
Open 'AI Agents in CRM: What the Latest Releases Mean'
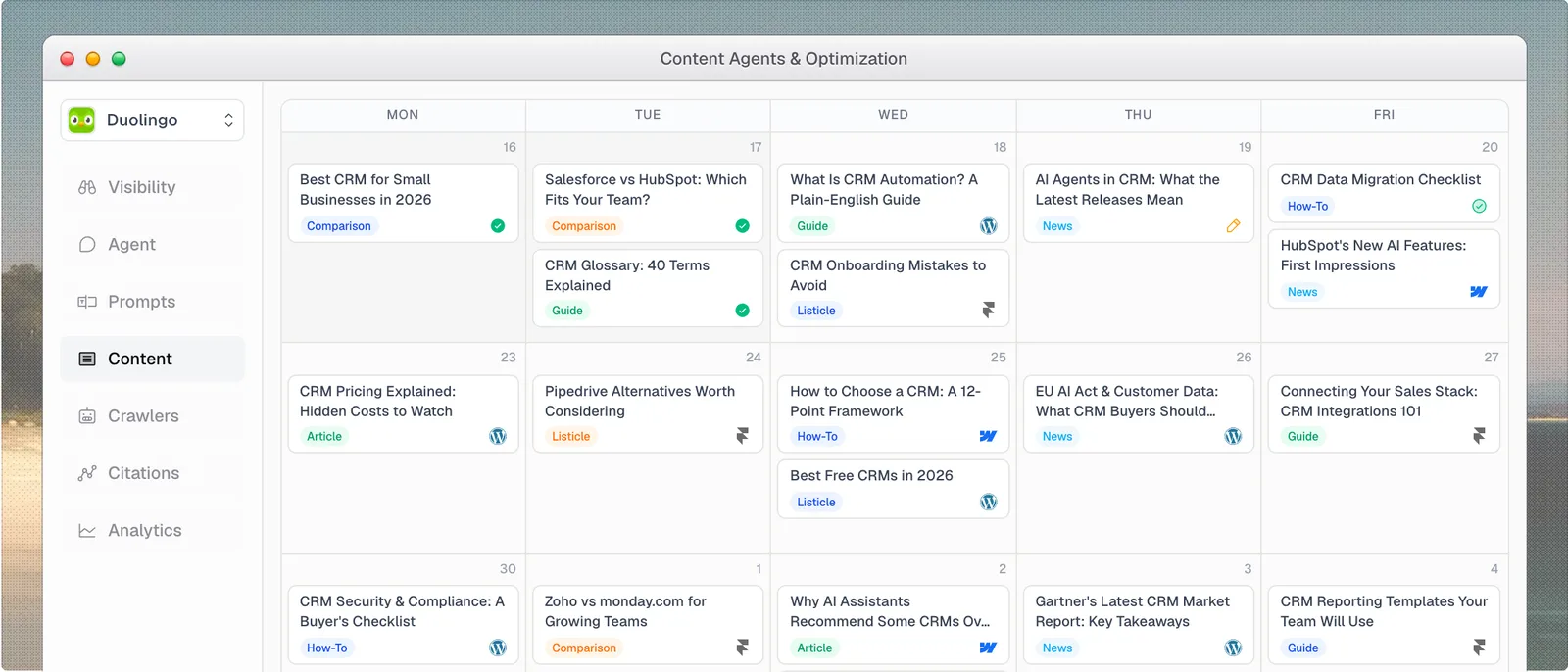click(1128, 189)
